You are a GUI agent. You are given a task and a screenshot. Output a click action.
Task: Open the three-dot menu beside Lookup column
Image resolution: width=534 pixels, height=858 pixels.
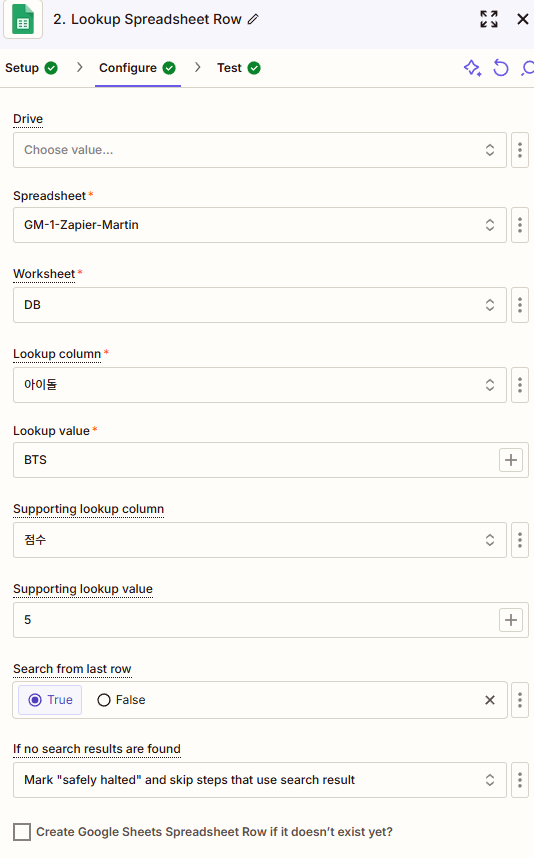(x=520, y=385)
